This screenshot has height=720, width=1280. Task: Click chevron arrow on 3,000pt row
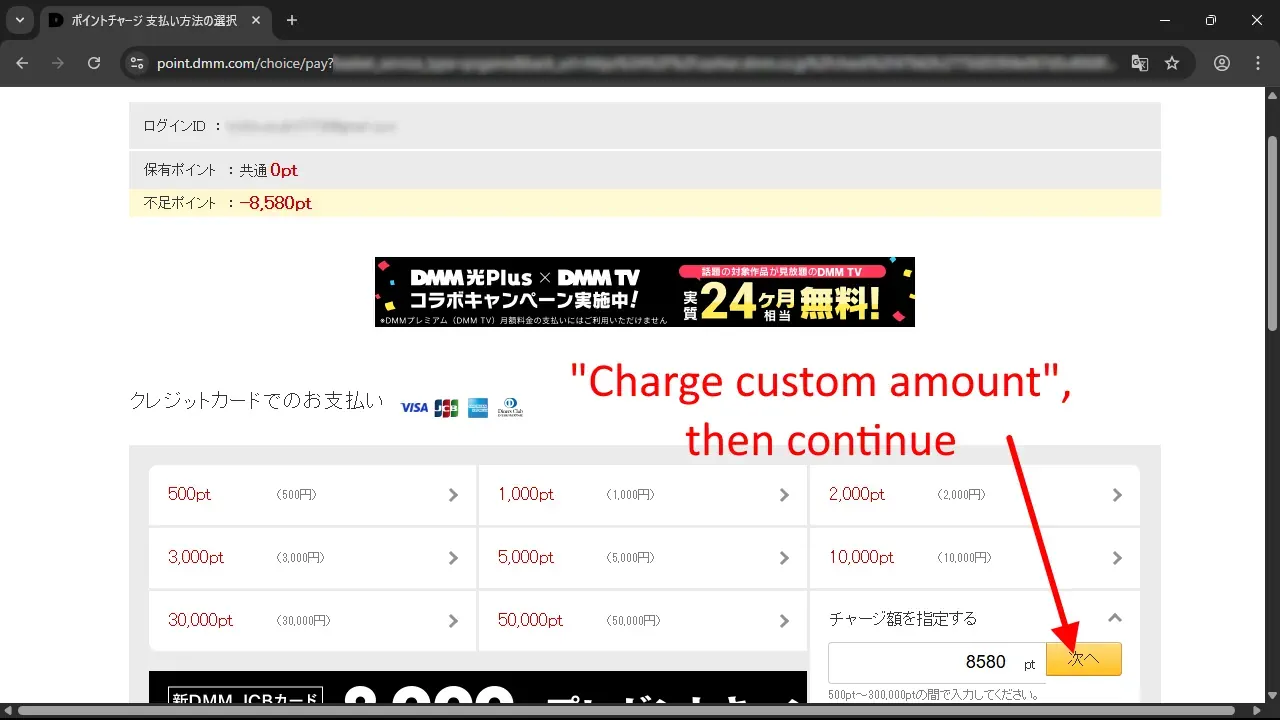(x=453, y=558)
